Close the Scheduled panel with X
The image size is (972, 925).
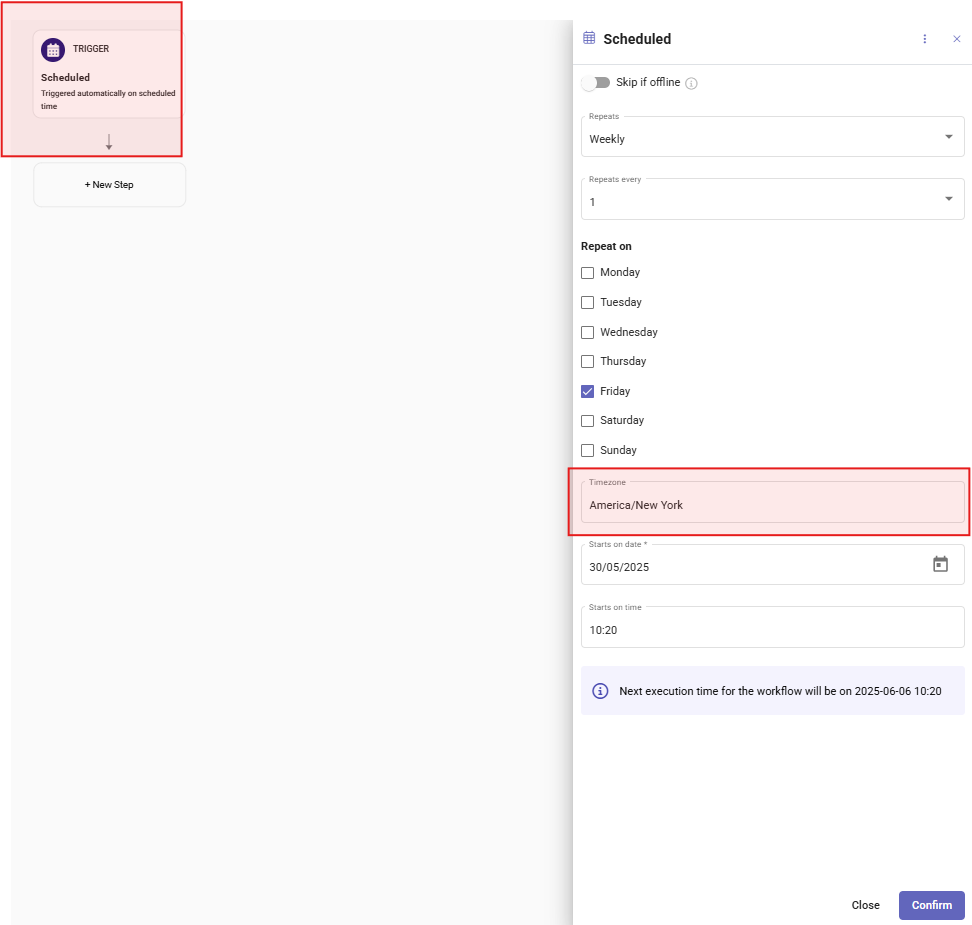(x=957, y=39)
